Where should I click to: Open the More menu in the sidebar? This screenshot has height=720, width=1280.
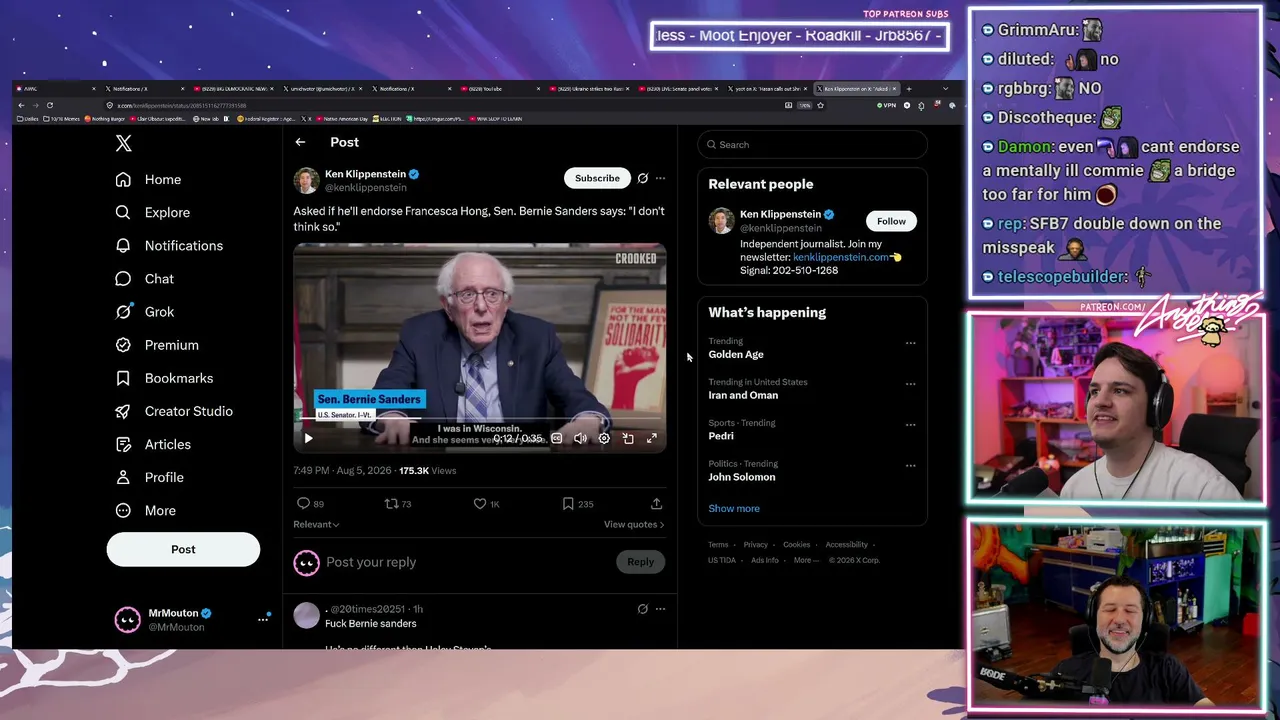coord(146,510)
